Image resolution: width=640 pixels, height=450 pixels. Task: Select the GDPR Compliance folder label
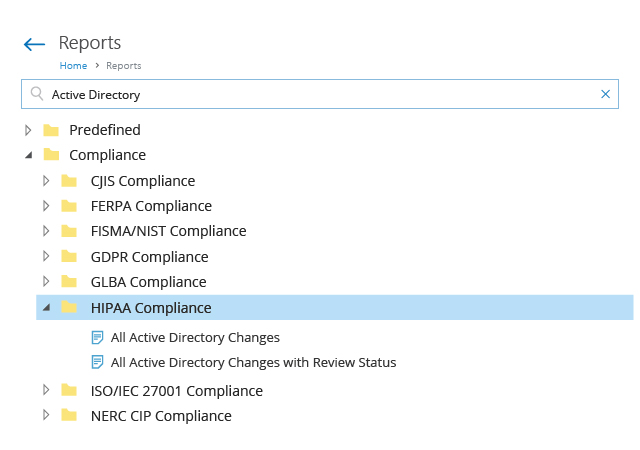click(149, 257)
